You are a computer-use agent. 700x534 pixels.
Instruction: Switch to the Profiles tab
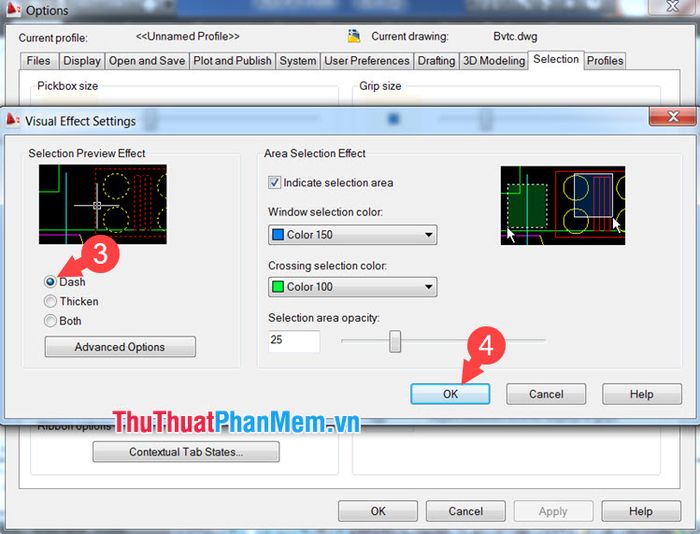[605, 61]
